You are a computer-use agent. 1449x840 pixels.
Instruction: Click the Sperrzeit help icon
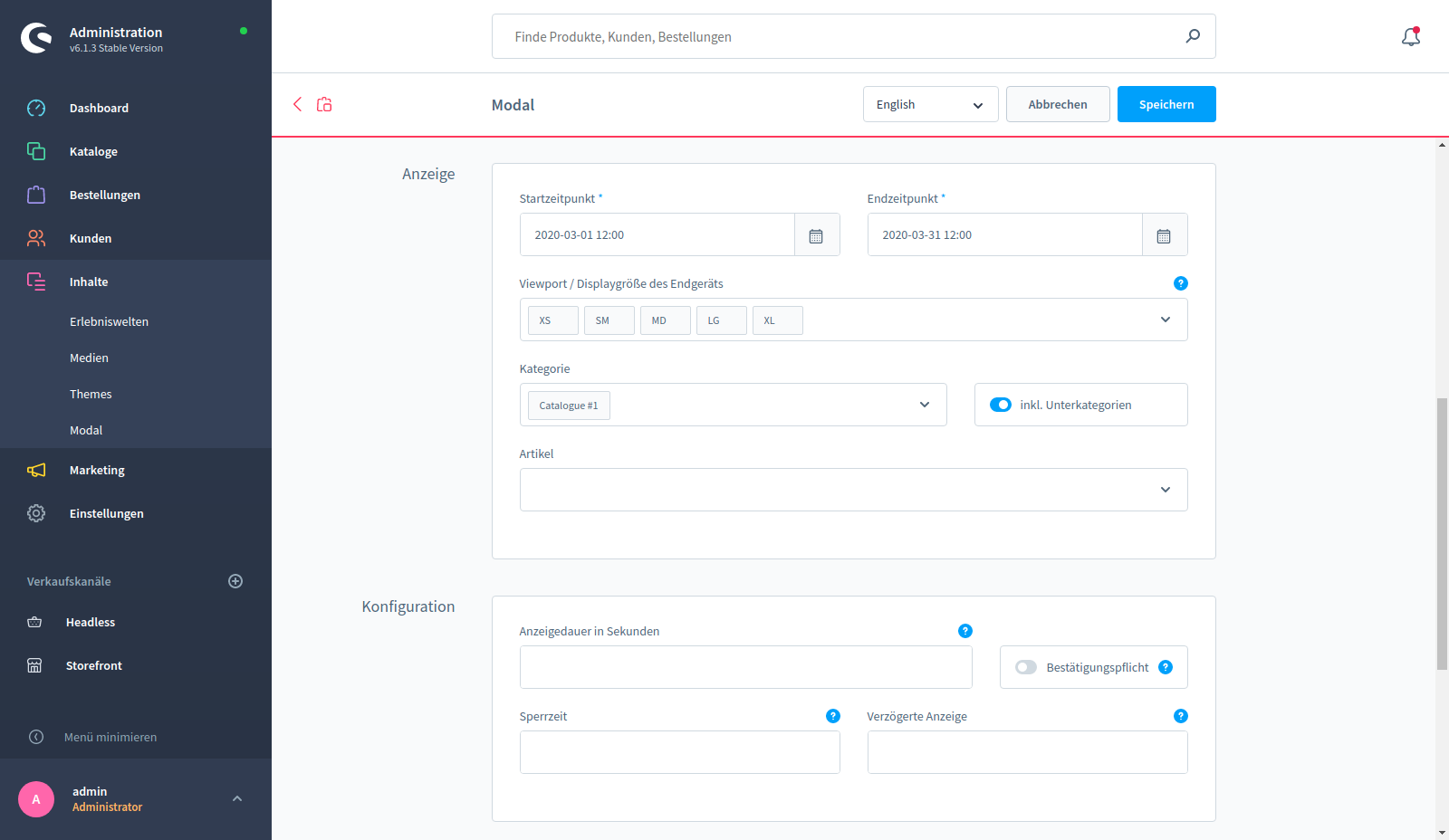(832, 716)
